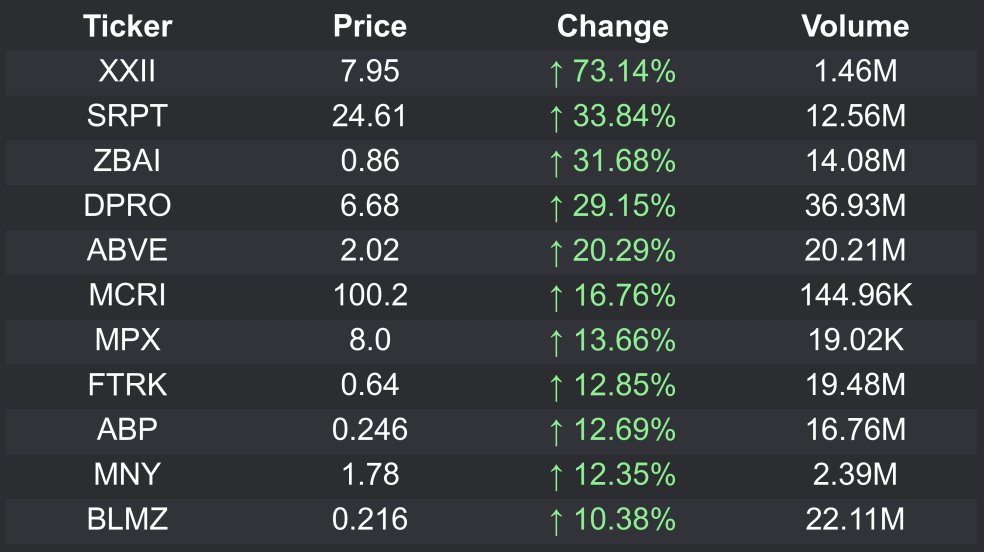Open the MPX ticker

coord(127,340)
